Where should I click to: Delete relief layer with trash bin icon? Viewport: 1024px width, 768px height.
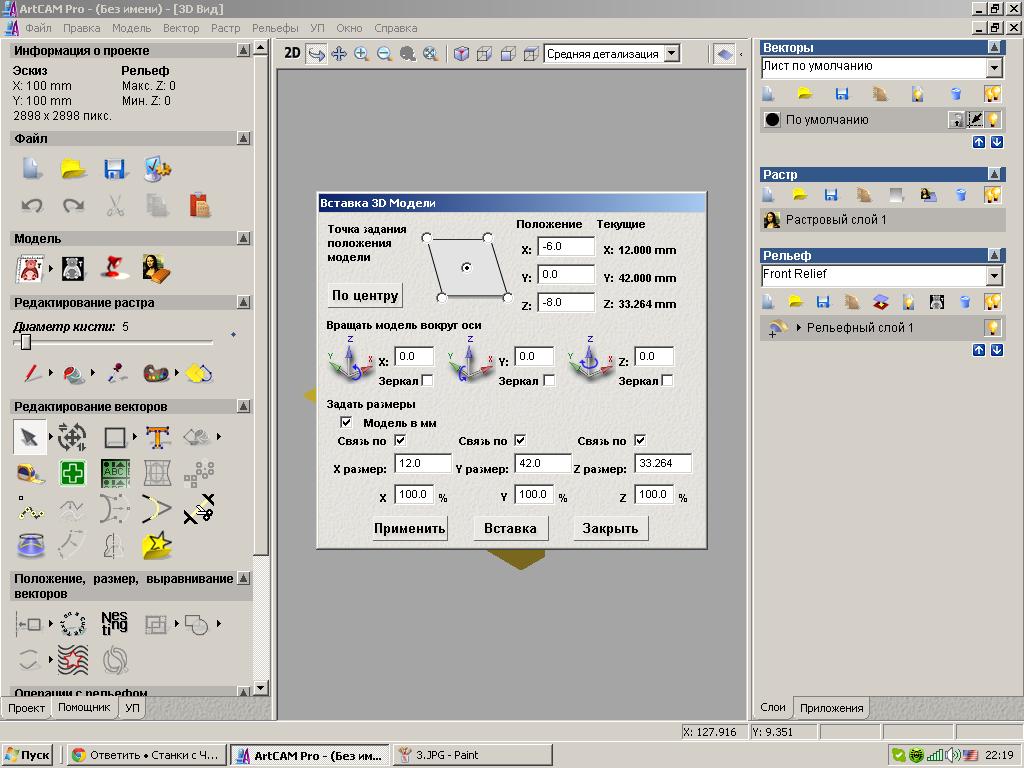(x=965, y=302)
